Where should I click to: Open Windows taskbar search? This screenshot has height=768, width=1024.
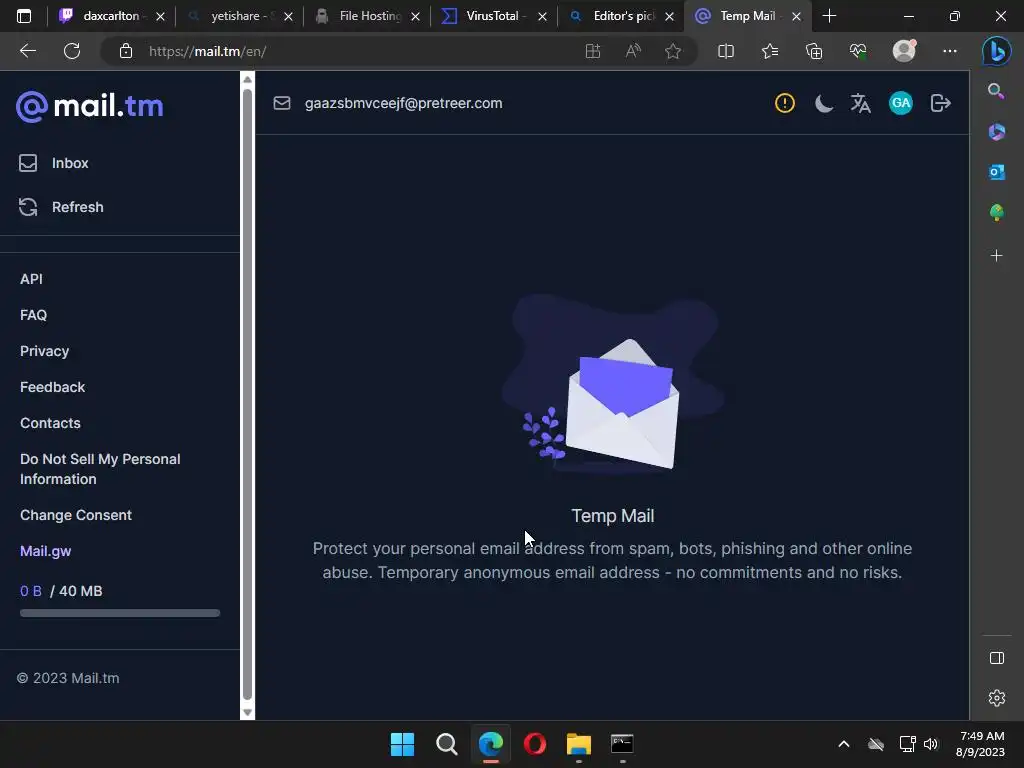click(x=447, y=744)
